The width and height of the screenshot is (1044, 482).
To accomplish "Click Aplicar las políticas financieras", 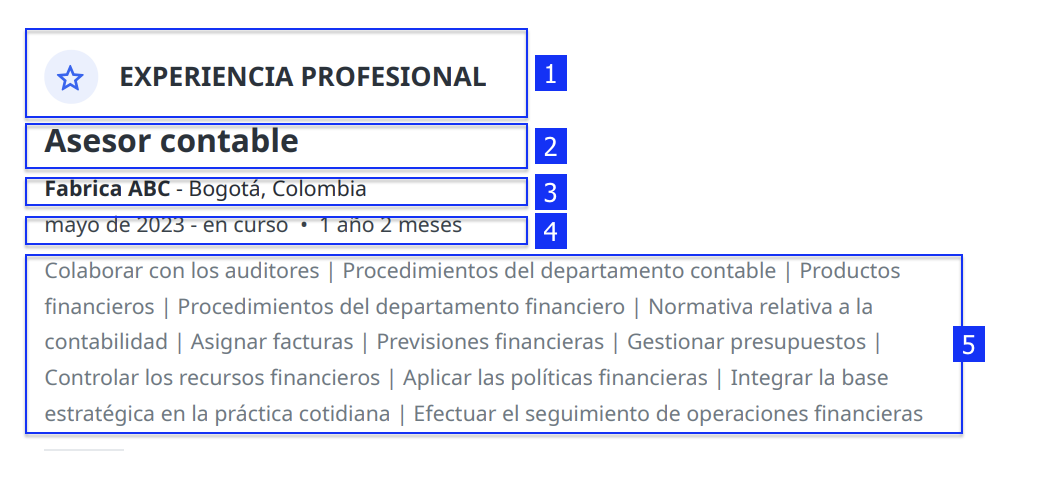I will tap(555, 377).
